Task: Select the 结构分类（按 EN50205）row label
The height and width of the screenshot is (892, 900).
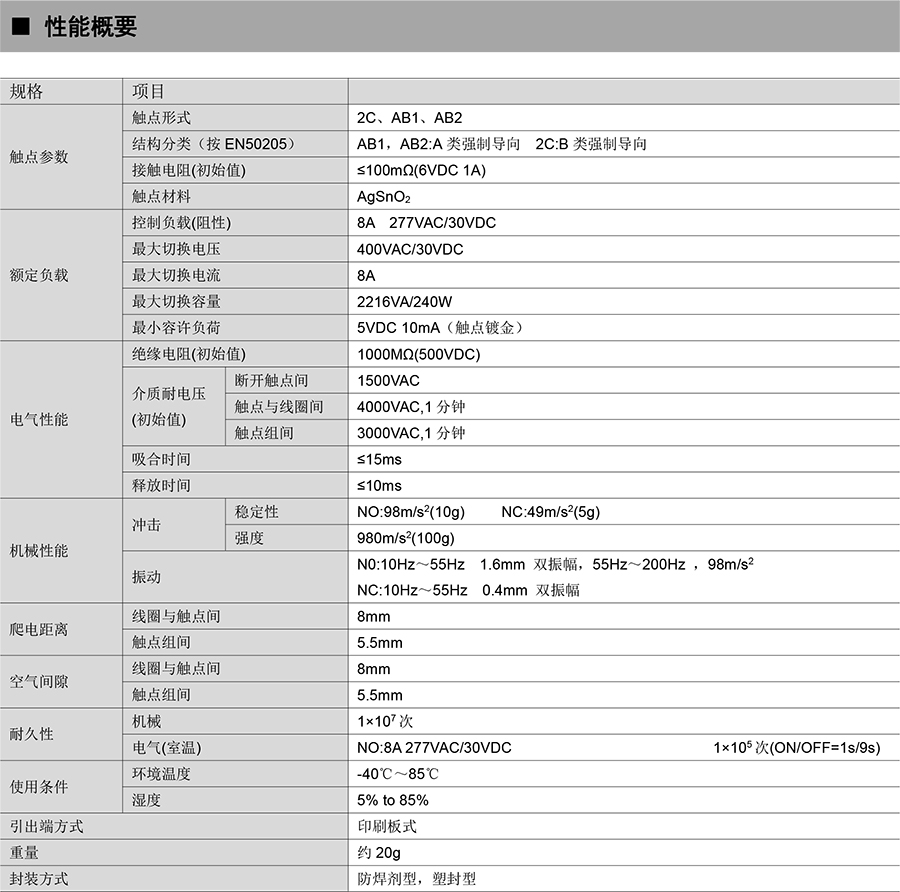Action: tap(214, 144)
